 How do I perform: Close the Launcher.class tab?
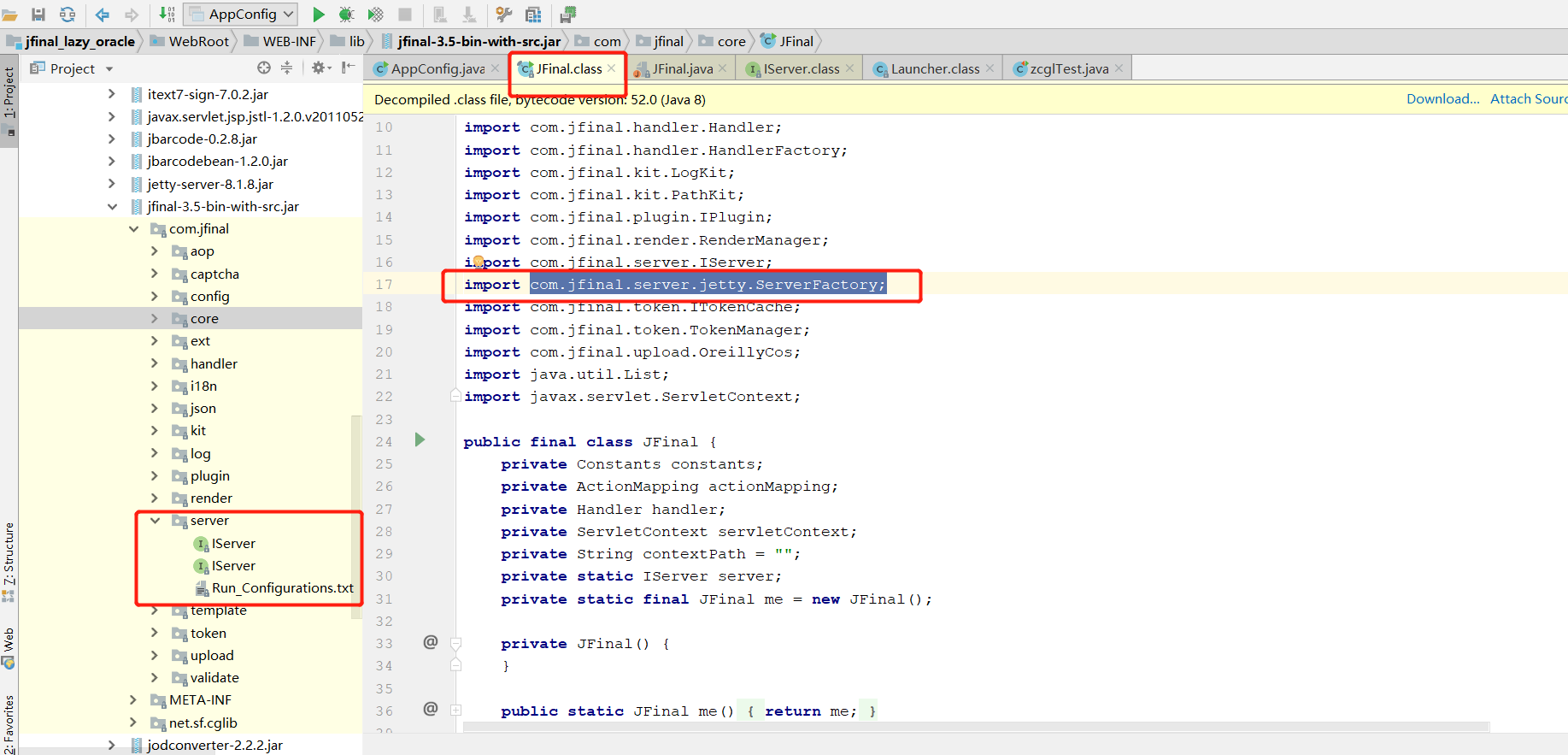tap(990, 68)
